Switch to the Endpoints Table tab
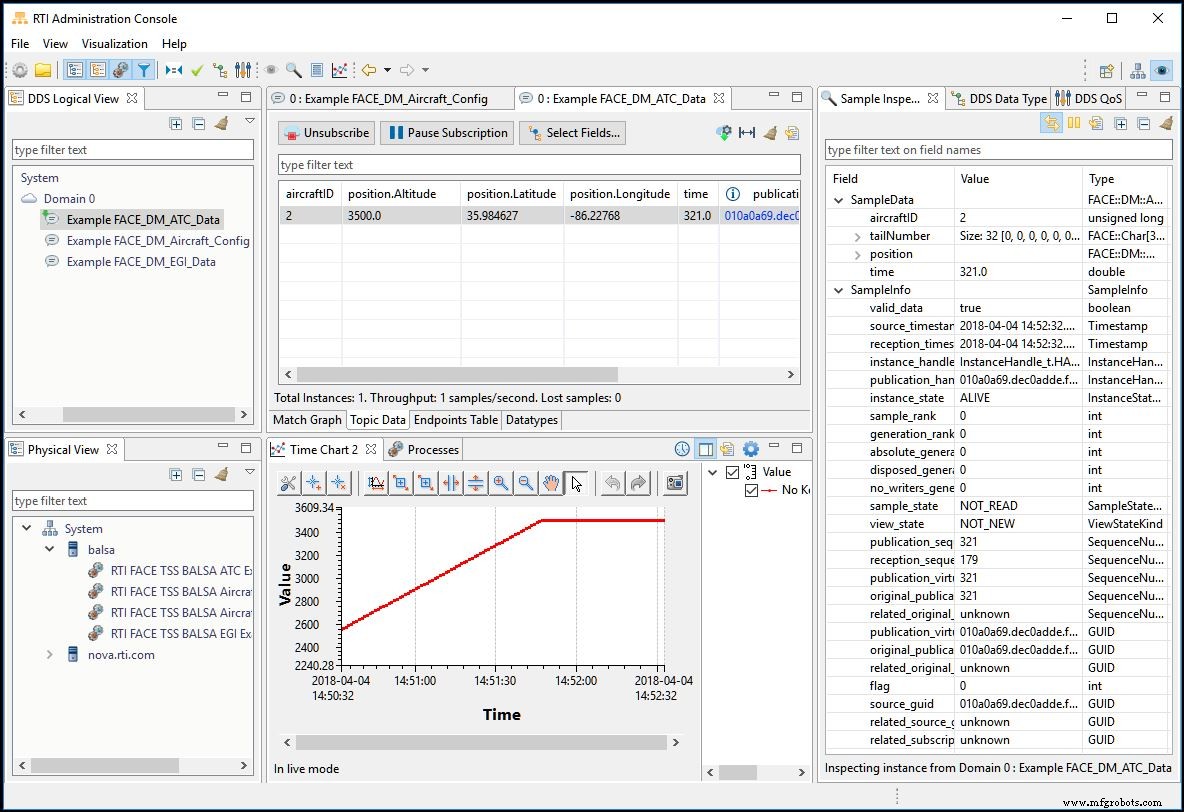The height and width of the screenshot is (812, 1184). tap(455, 420)
